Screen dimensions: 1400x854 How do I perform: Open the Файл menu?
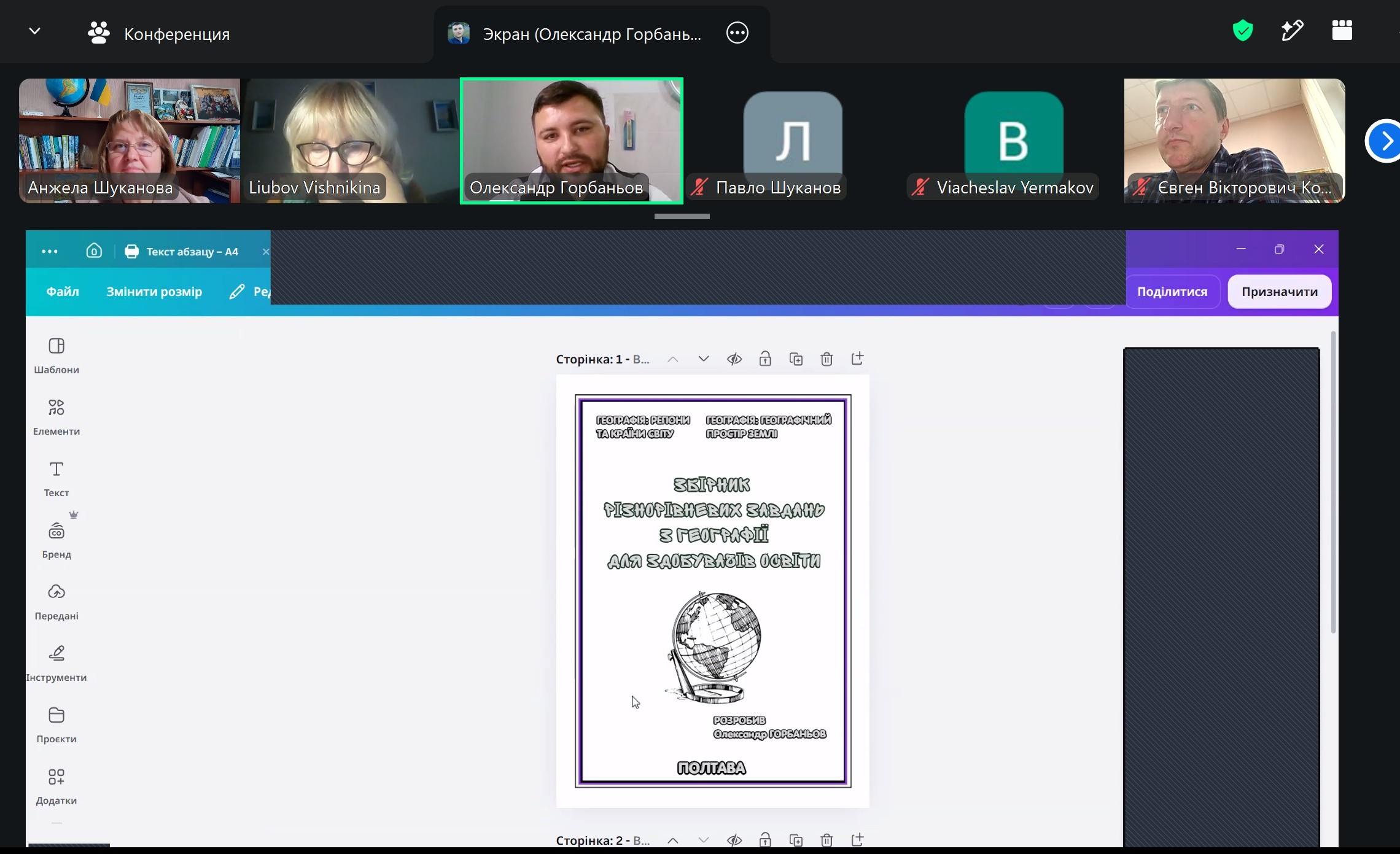[x=63, y=292]
